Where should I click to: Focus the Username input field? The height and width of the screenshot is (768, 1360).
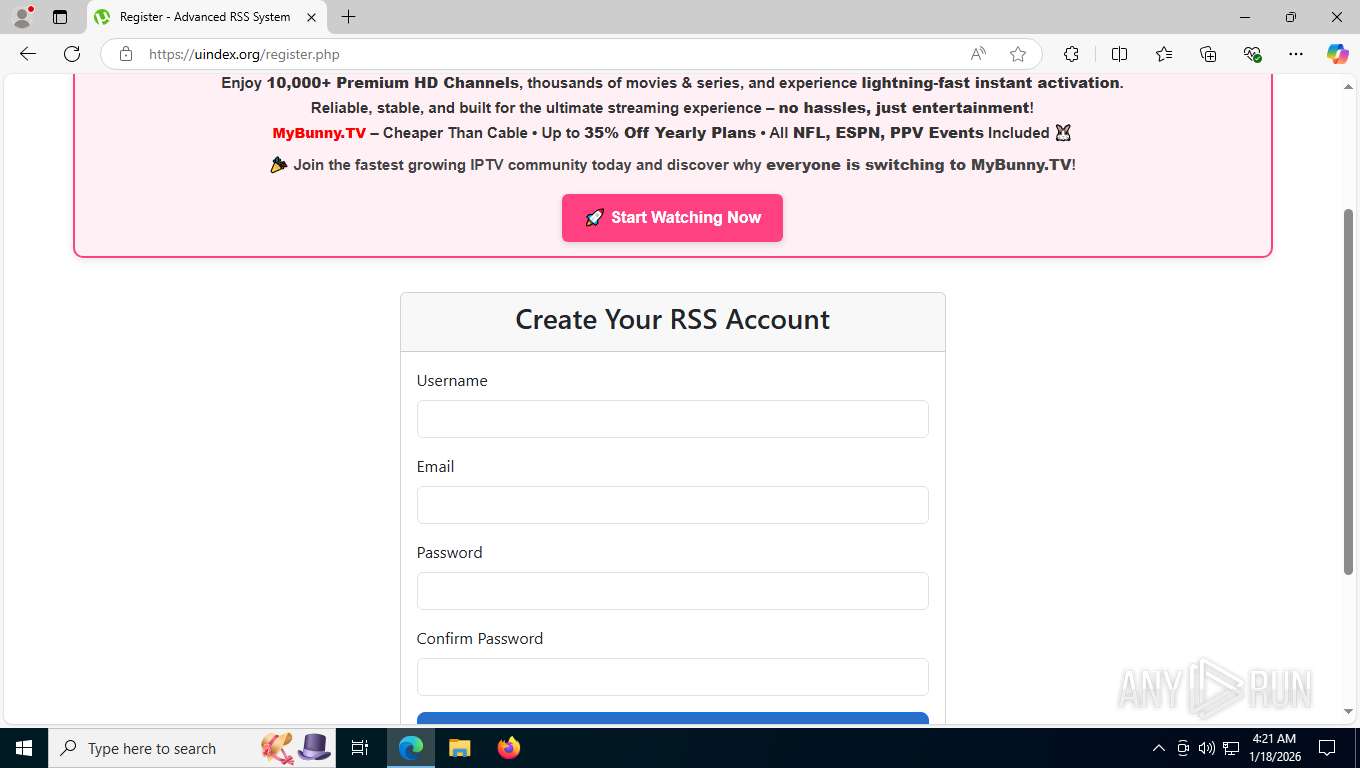click(672, 419)
